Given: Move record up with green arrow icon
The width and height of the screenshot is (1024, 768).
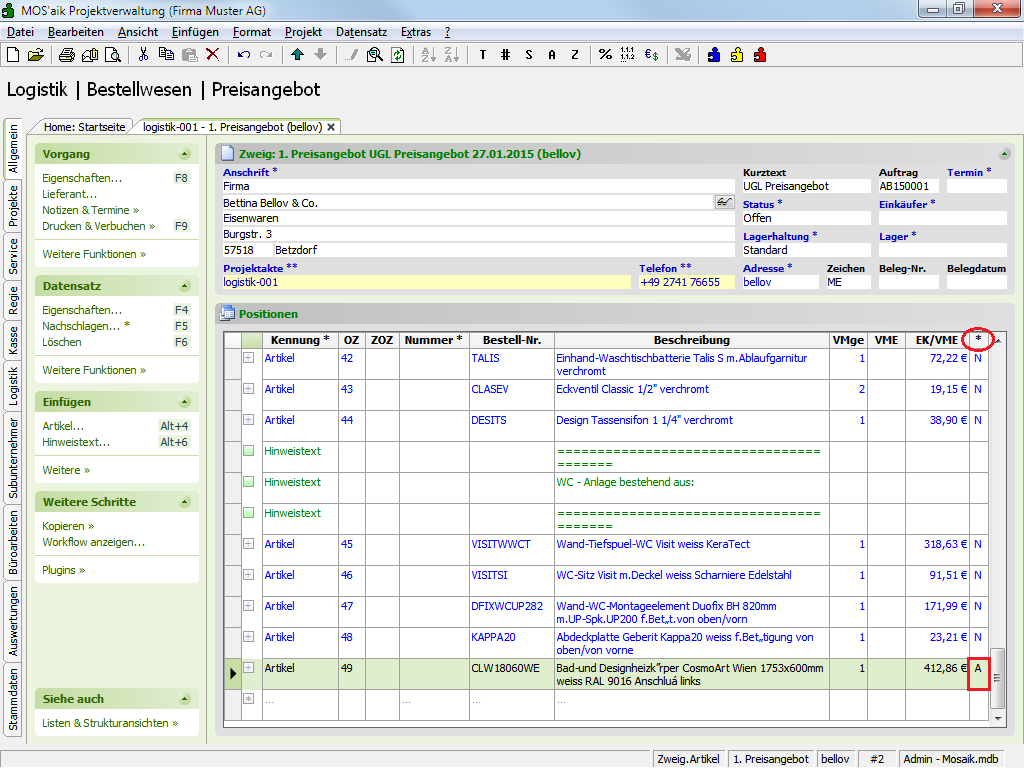Looking at the screenshot, I should pos(297,55).
